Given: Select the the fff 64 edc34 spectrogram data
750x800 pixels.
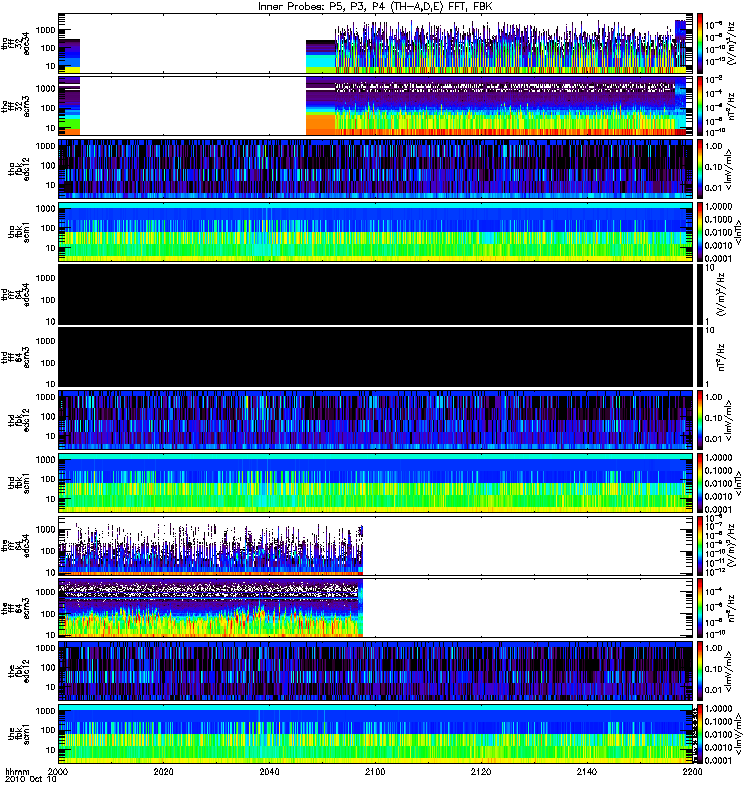Looking at the screenshot, I should (211, 546).
